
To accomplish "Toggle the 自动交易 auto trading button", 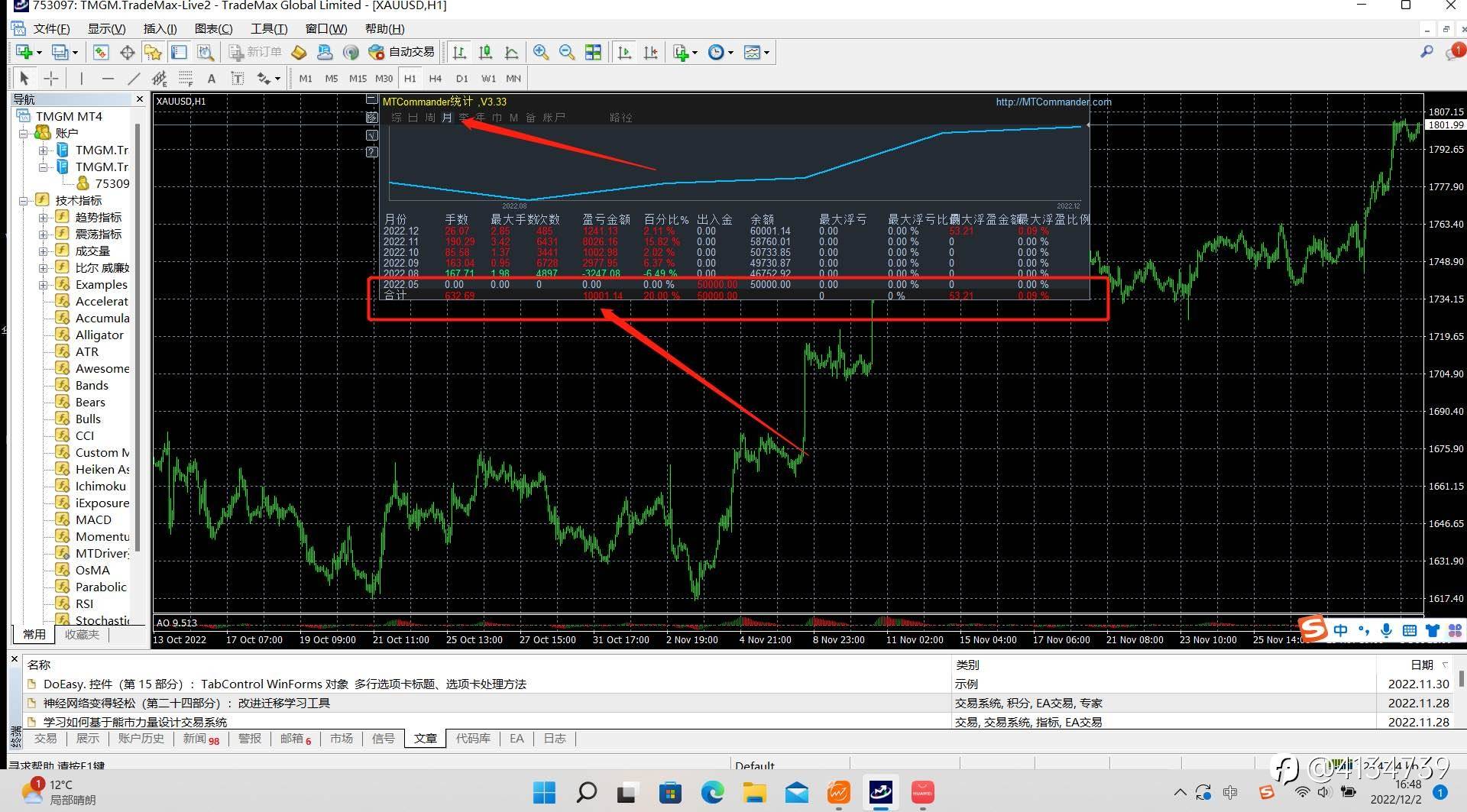I will [402, 52].
